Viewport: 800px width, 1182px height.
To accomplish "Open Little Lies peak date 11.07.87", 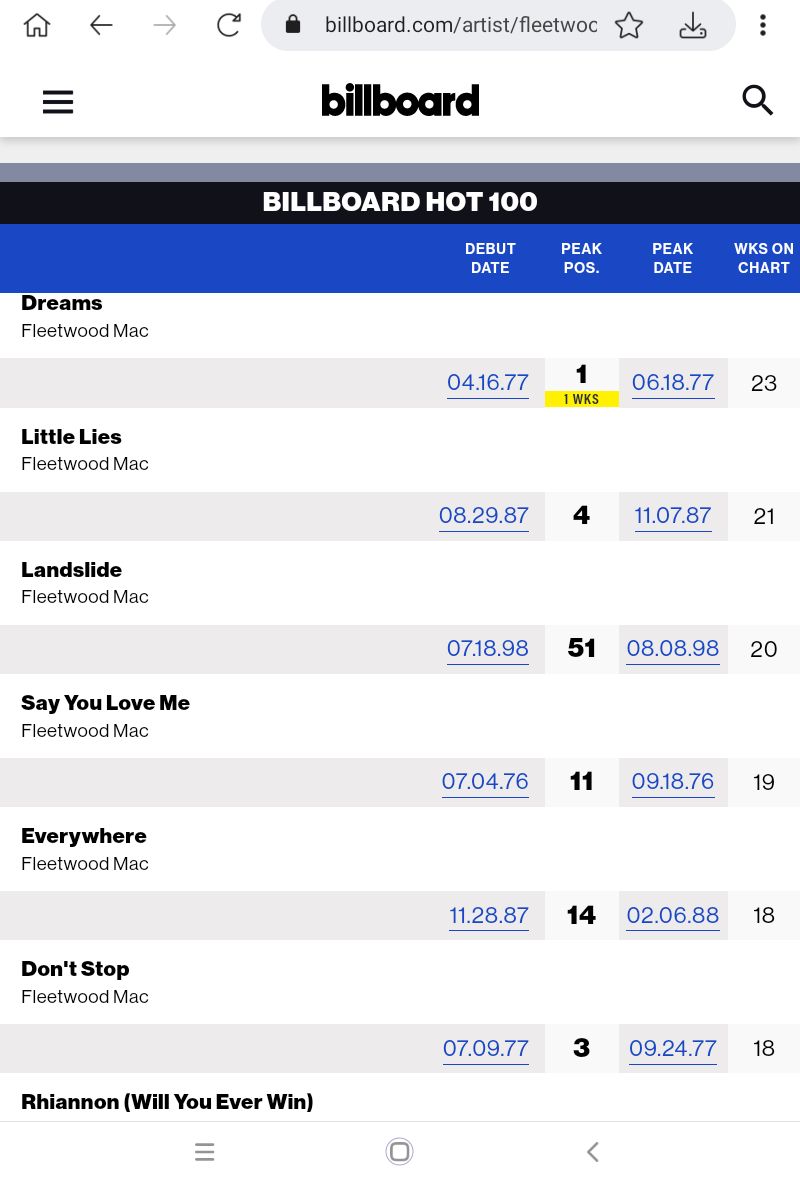I will coord(673,515).
